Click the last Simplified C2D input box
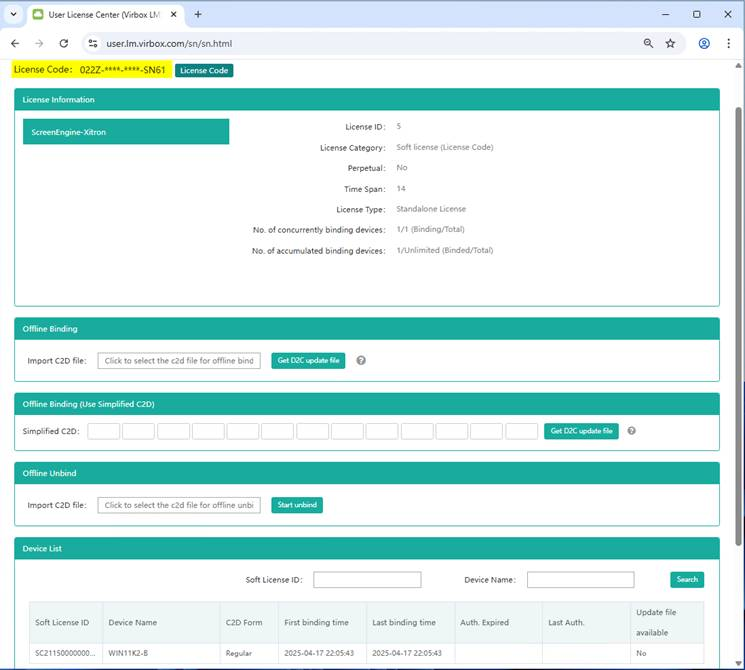 522,431
